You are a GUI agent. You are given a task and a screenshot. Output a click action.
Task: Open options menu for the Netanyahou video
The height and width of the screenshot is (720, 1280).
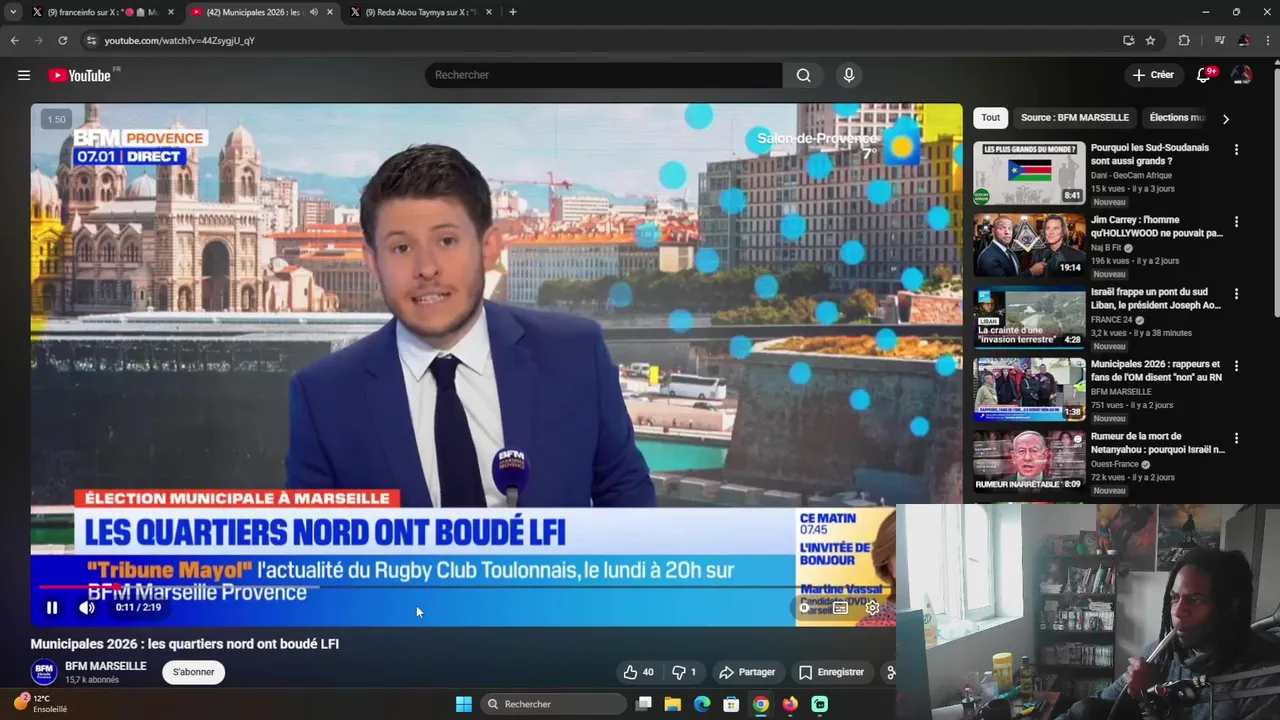click(1236, 438)
